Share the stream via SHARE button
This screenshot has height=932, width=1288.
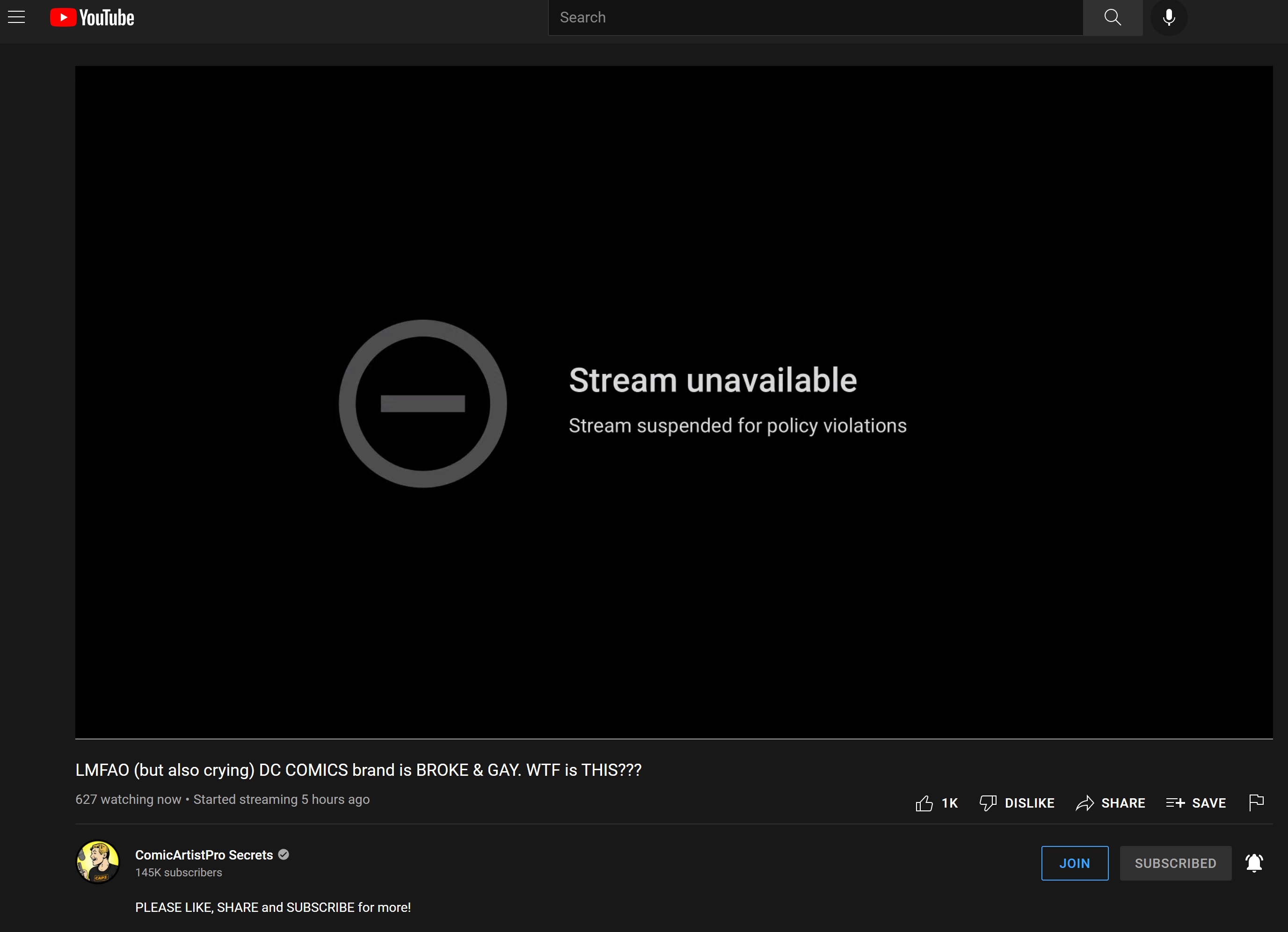(x=1110, y=802)
